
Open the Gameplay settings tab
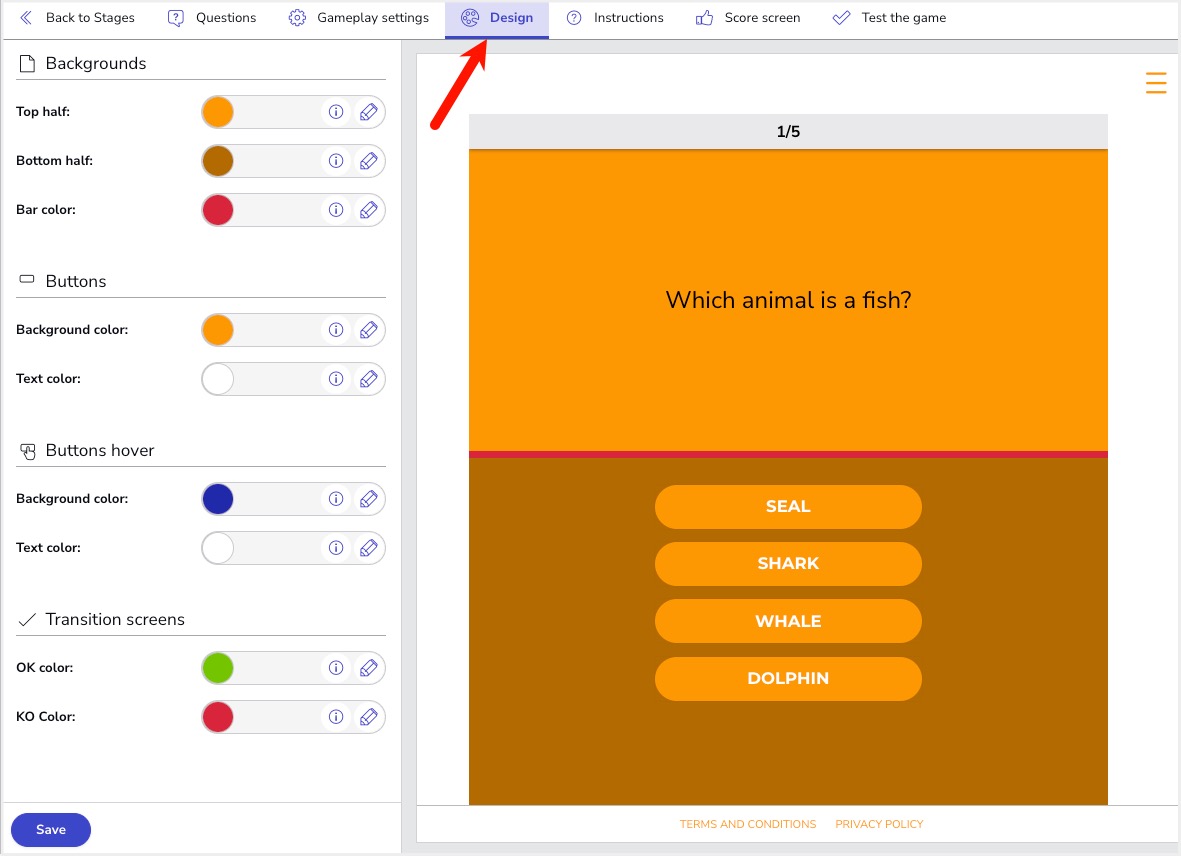click(x=359, y=18)
